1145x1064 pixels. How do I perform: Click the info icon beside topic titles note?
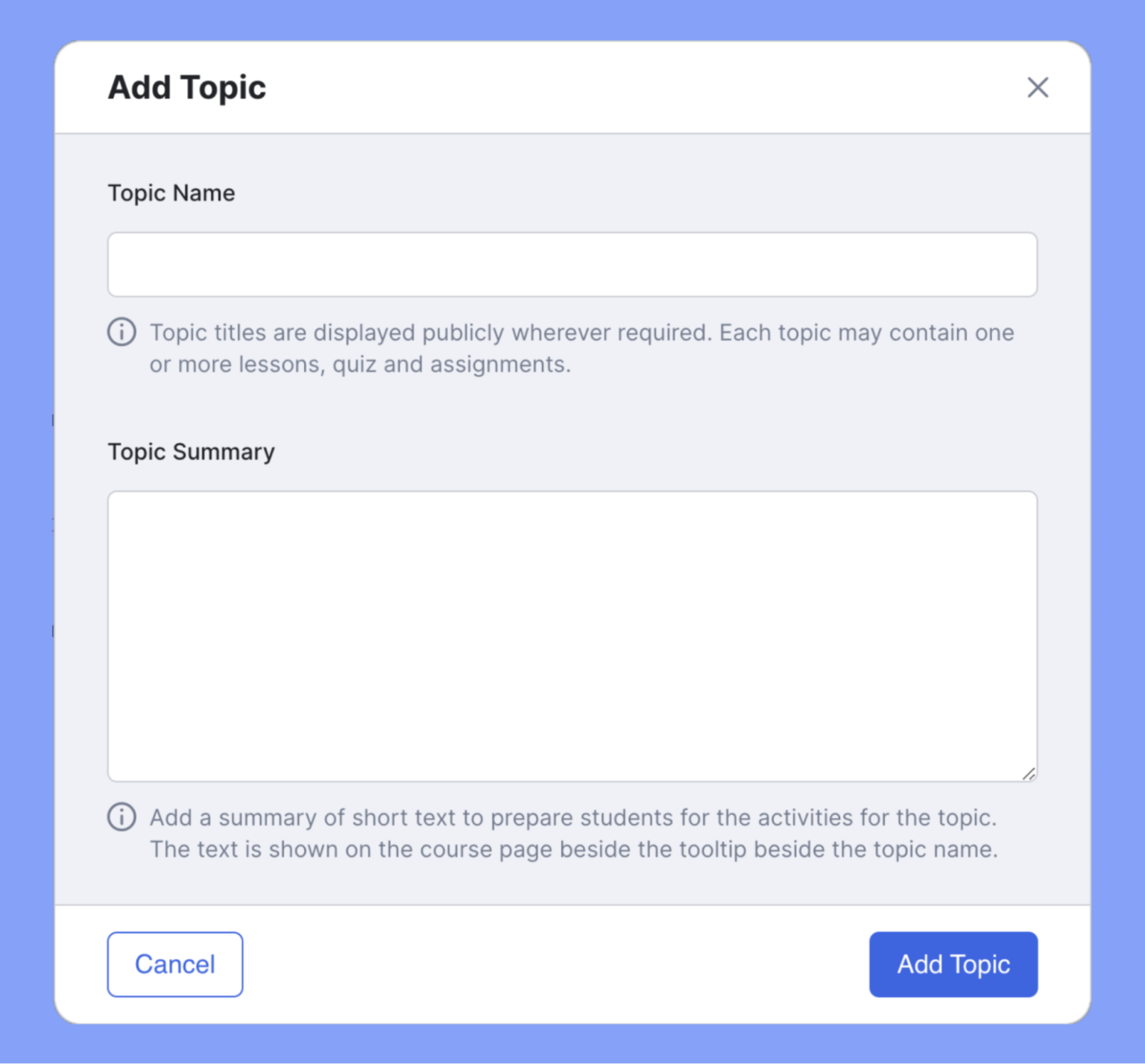click(x=122, y=332)
